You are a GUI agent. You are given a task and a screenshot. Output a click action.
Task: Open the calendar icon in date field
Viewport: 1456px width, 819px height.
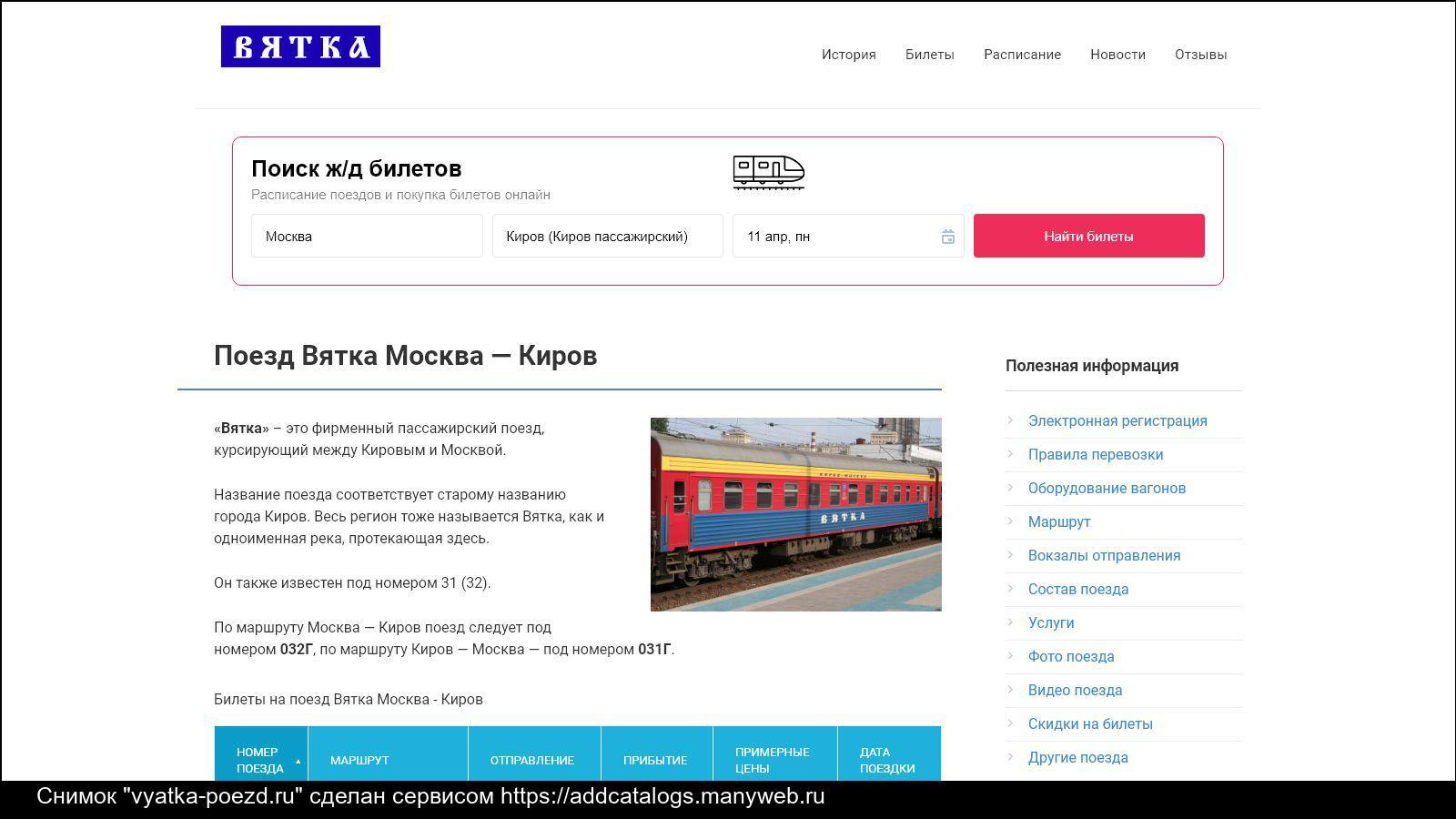tap(947, 237)
